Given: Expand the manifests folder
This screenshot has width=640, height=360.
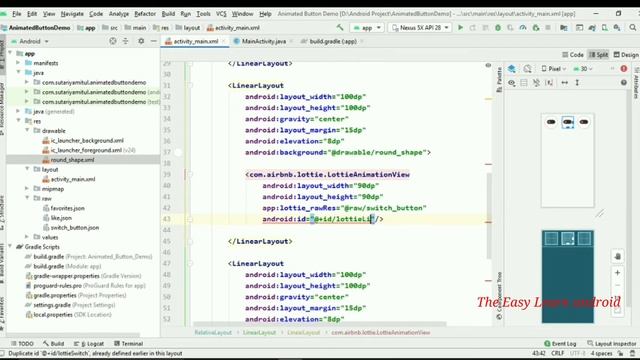Looking at the screenshot, I should [18, 63].
